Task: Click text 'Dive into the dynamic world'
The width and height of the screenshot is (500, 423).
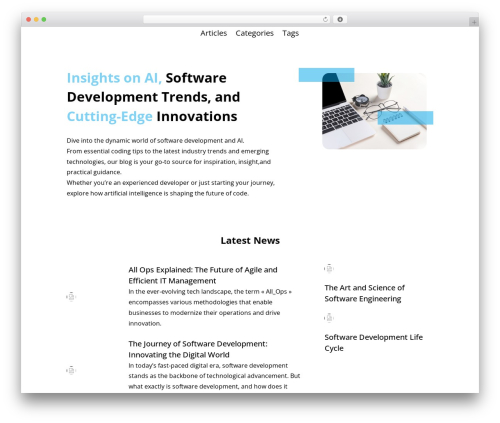Action: click(x=155, y=140)
